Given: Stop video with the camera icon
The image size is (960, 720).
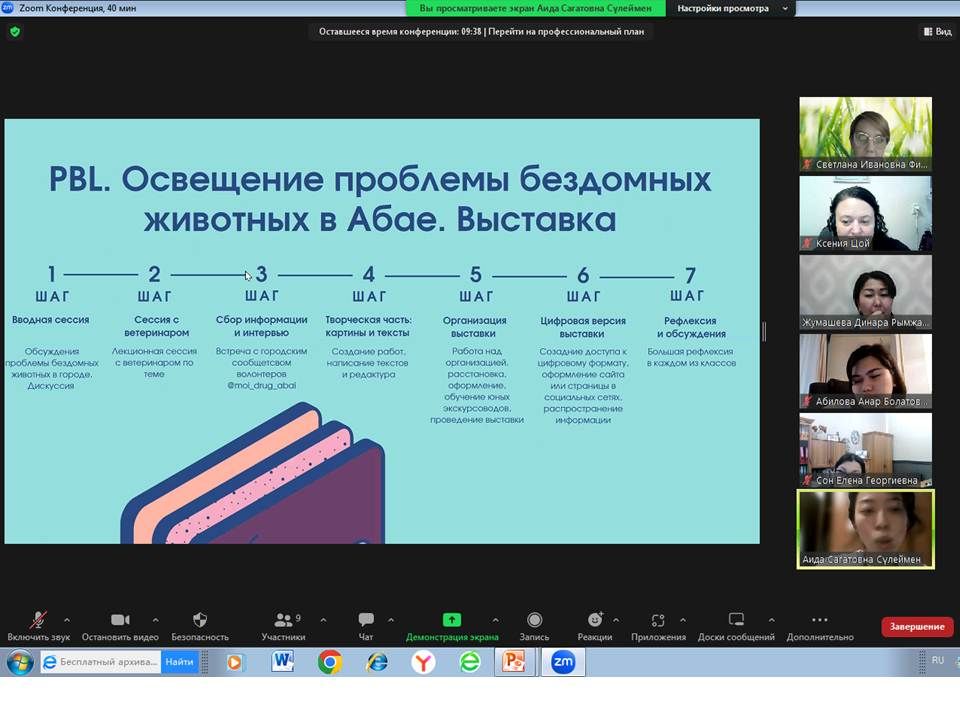Looking at the screenshot, I should pyautogui.click(x=120, y=621).
